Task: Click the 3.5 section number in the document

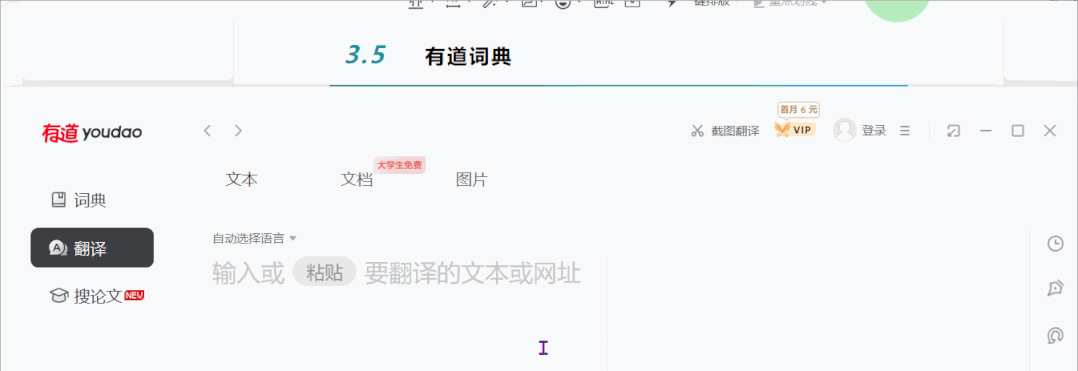Action: [x=365, y=54]
